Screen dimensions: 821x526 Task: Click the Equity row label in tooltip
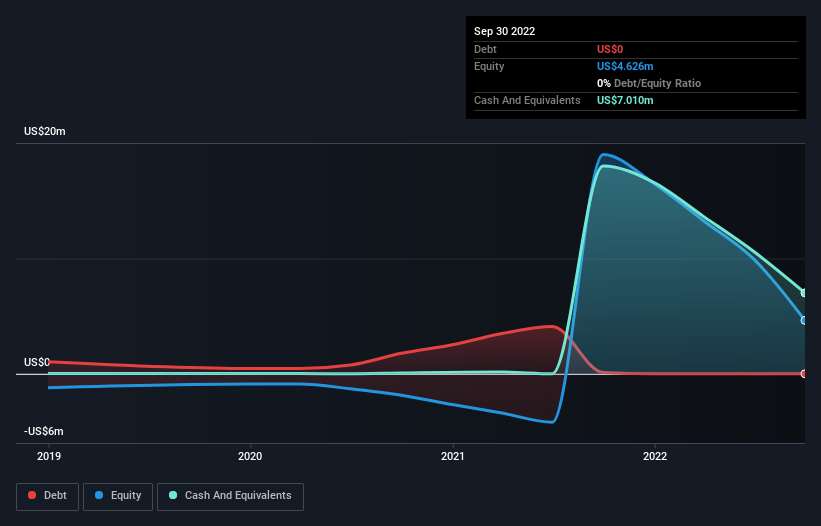click(x=489, y=66)
